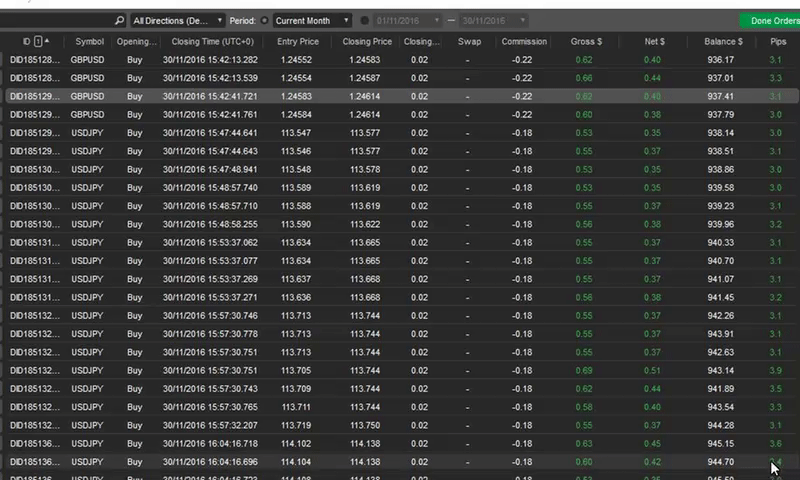Click the ID column header label

pyautogui.click(x=27, y=41)
